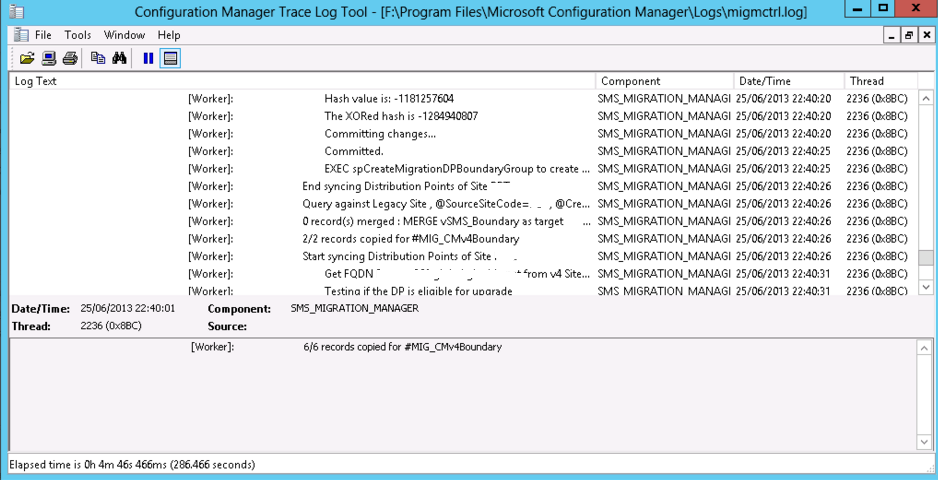Click the log list scrollbar thumb
938x480 pixels.
[x=925, y=257]
